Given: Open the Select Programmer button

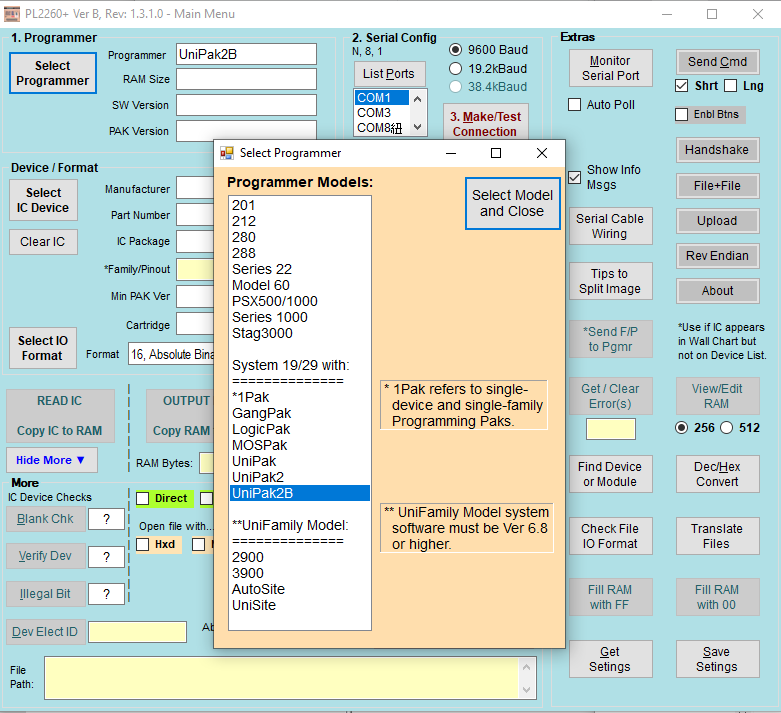Looking at the screenshot, I should (52, 73).
